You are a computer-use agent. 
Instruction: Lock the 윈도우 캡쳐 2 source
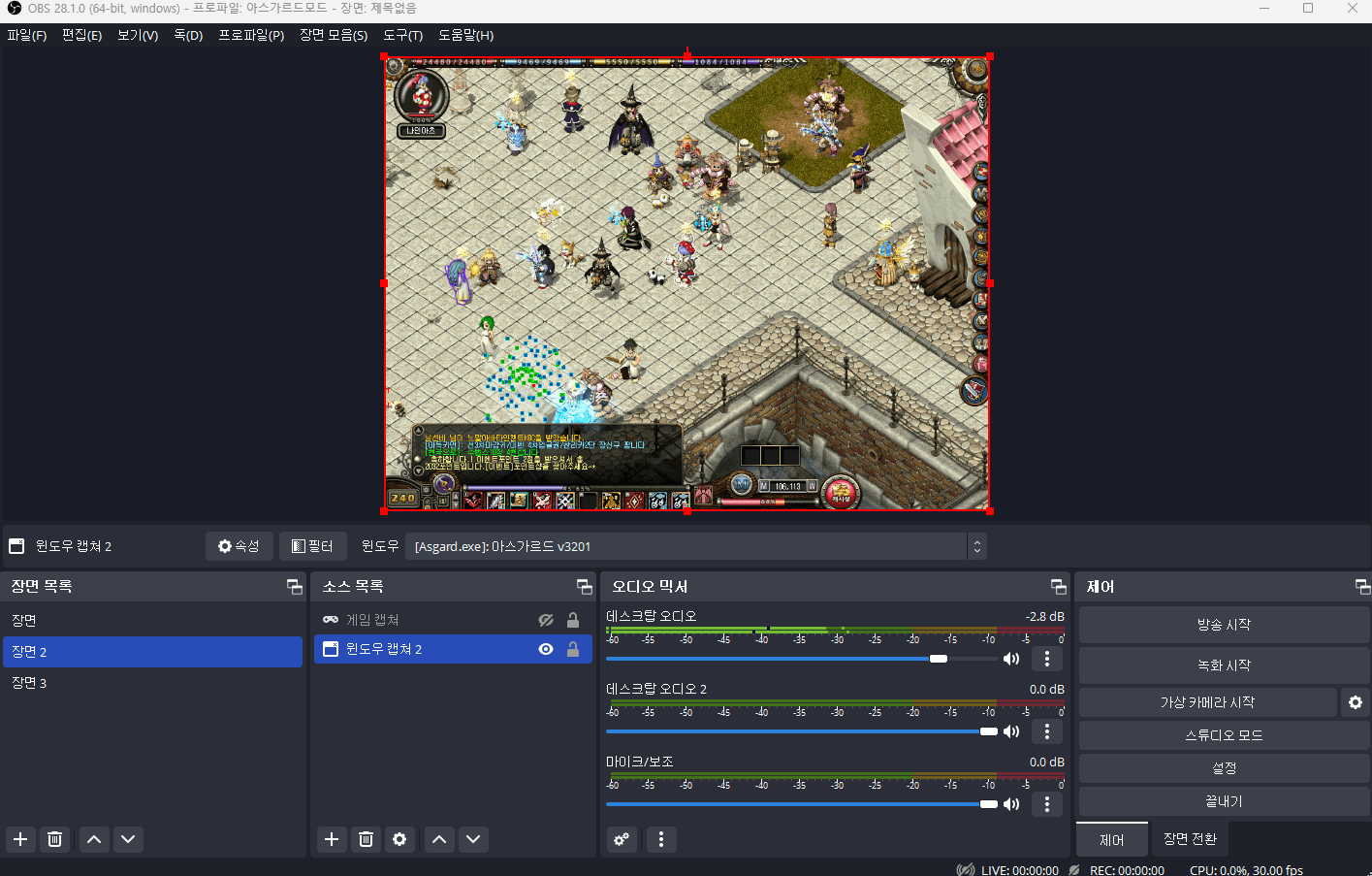pyautogui.click(x=573, y=649)
